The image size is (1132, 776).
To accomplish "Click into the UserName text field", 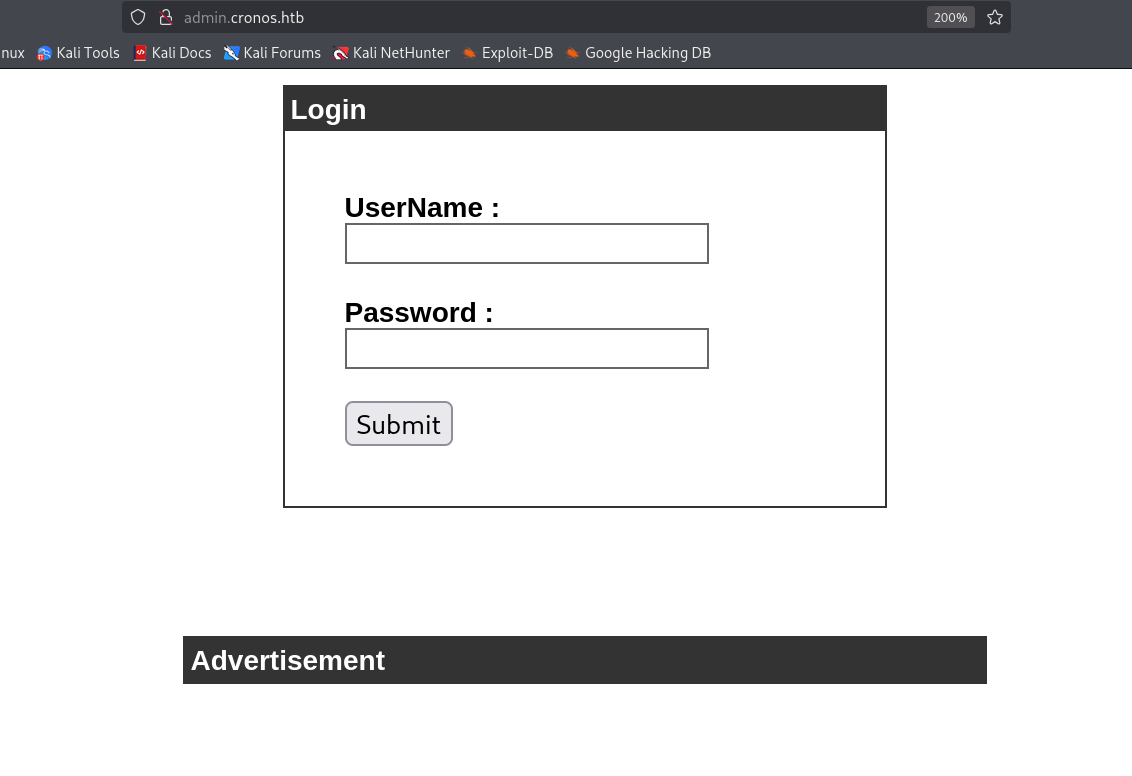I will tap(526, 244).
